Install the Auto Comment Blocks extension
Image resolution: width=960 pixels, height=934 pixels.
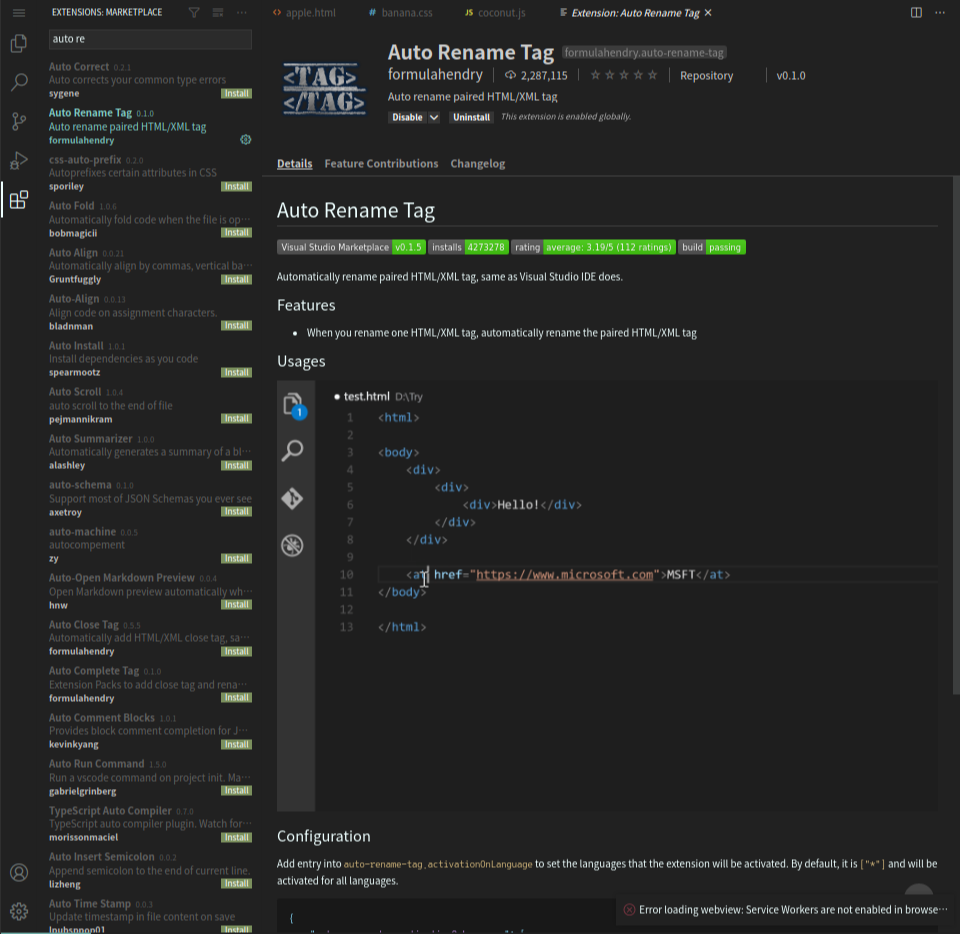[x=236, y=745]
